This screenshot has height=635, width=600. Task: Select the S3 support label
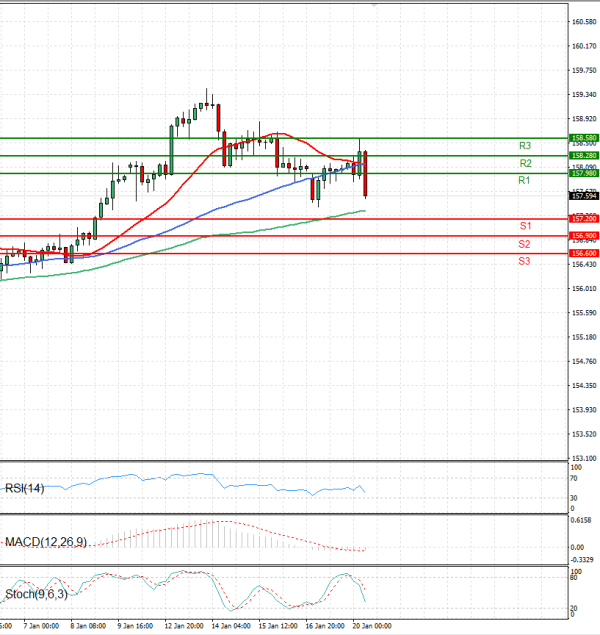524,261
